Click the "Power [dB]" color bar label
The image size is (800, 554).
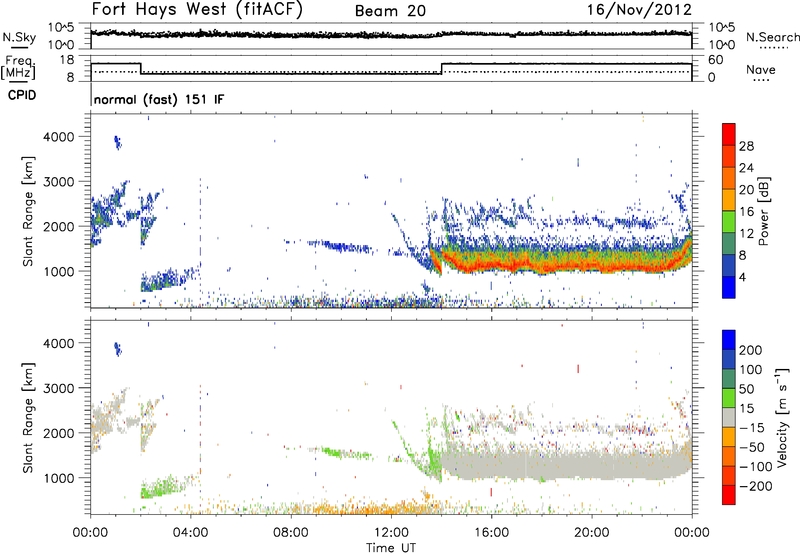point(763,211)
